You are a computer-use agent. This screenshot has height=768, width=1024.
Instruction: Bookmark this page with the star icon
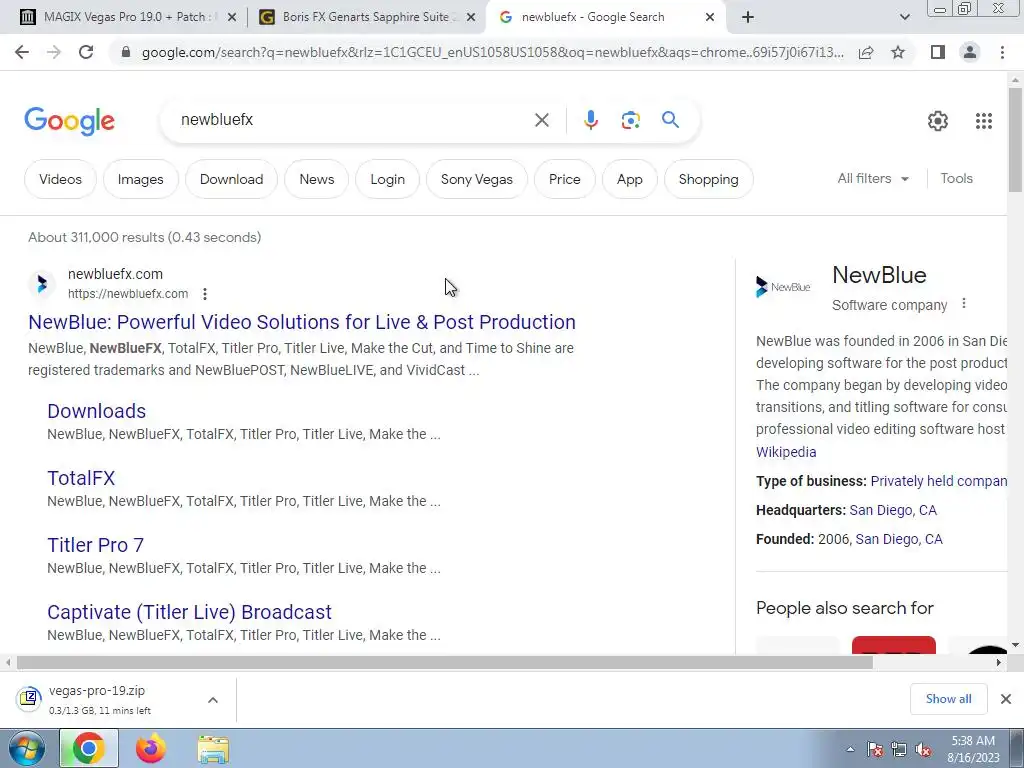click(x=898, y=52)
